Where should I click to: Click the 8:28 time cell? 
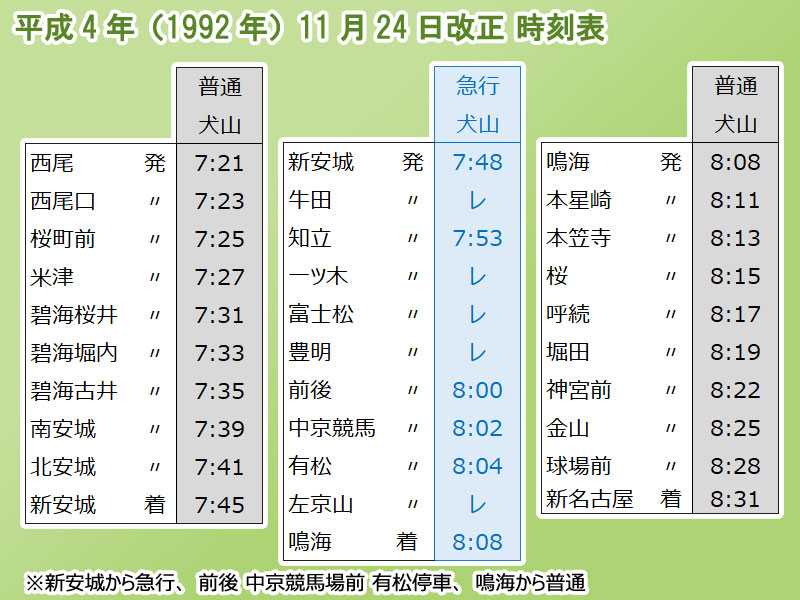coord(735,466)
